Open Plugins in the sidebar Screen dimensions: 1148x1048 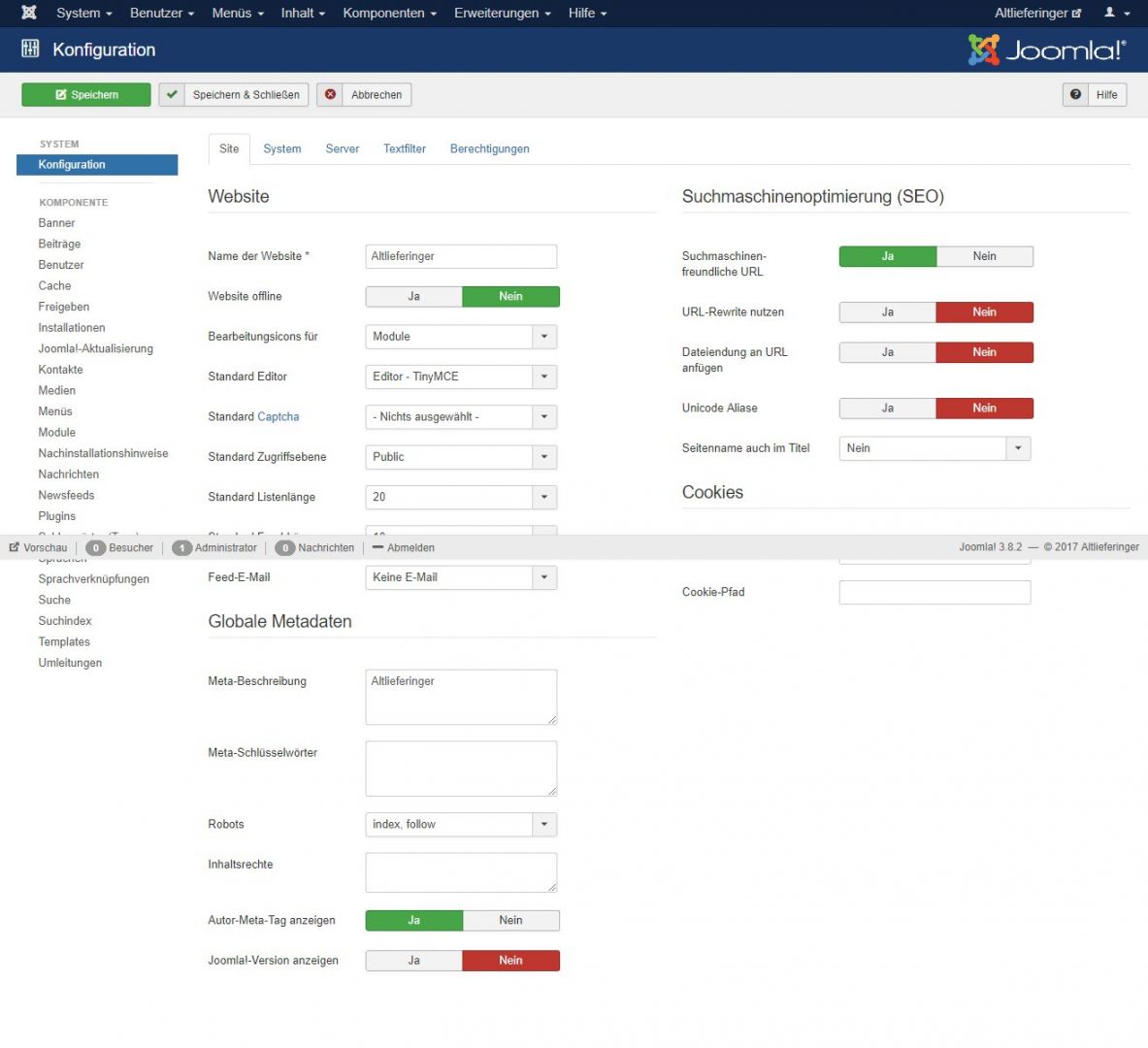[56, 516]
